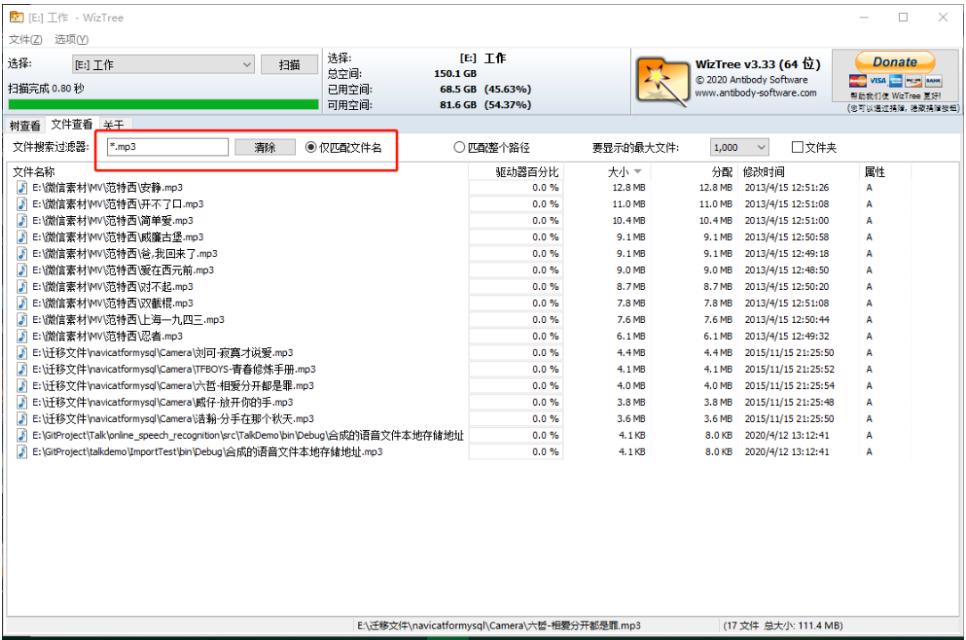Click mp3 icon beside TFBOYS-青春修炼手册.mp3
The width and height of the screenshot is (966, 640).
22,369
